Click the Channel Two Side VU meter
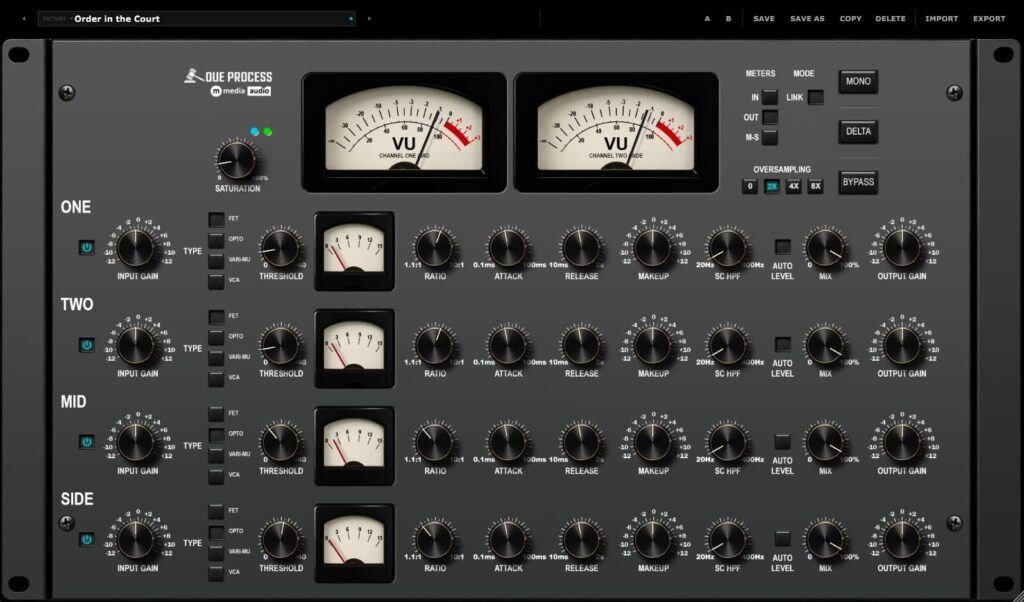Viewport: 1024px width, 602px height. click(x=616, y=132)
